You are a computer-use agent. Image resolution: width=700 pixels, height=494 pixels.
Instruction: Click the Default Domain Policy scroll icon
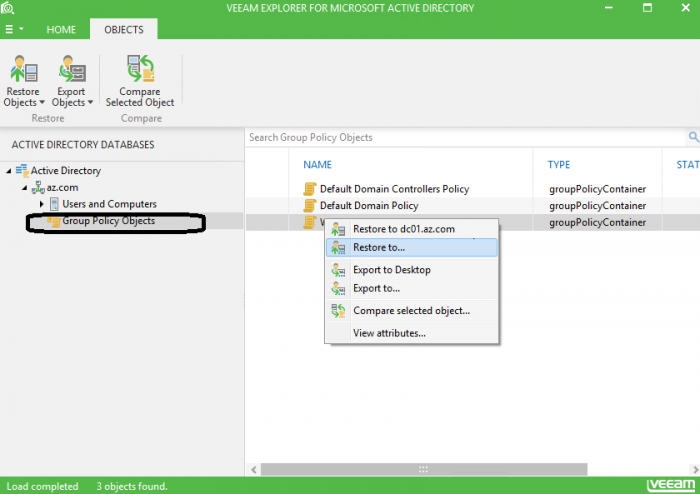(309, 206)
